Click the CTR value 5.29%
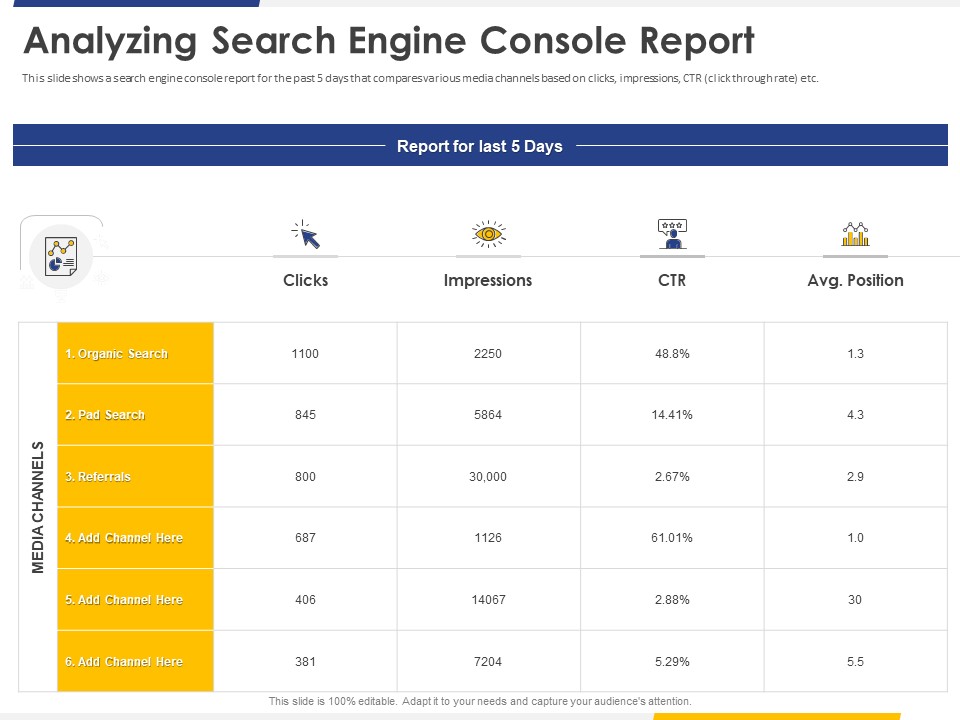 672,662
